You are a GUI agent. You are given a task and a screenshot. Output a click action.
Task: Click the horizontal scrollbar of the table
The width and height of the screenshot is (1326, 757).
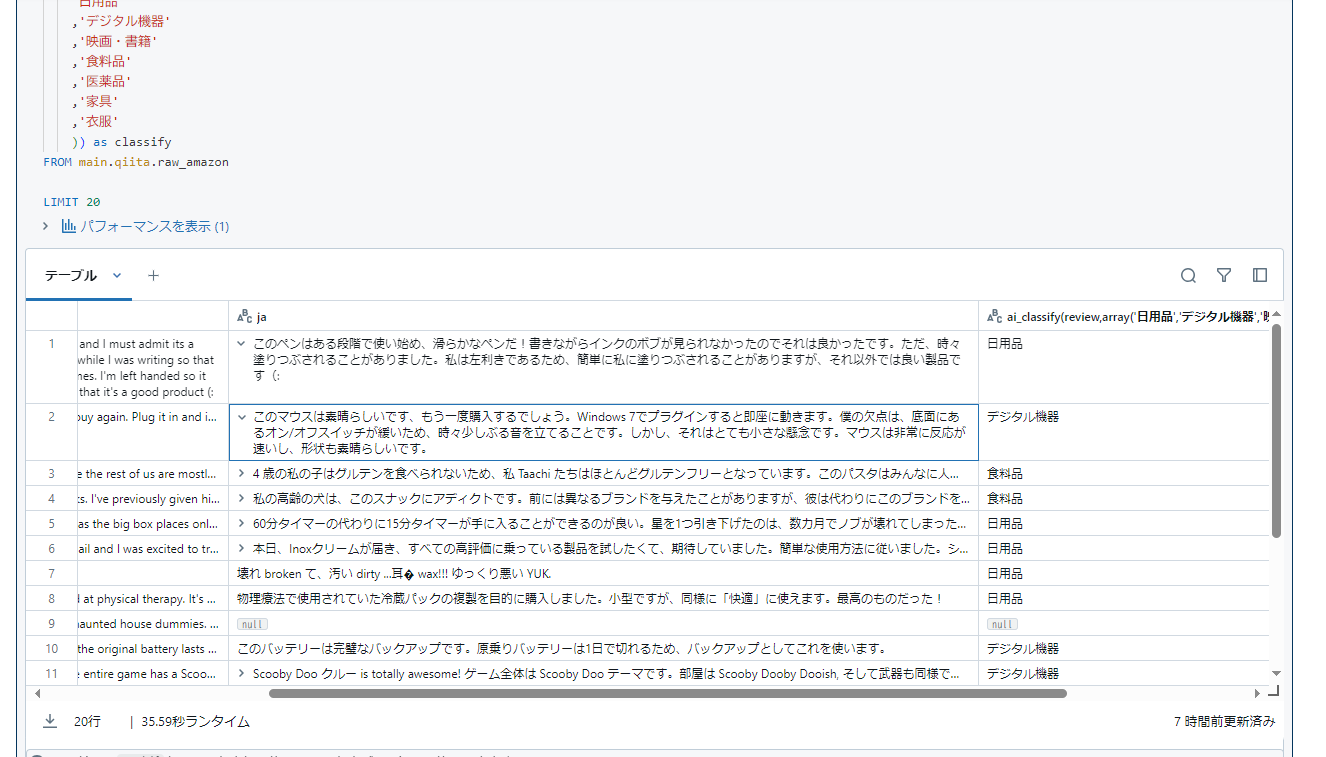pos(667,693)
